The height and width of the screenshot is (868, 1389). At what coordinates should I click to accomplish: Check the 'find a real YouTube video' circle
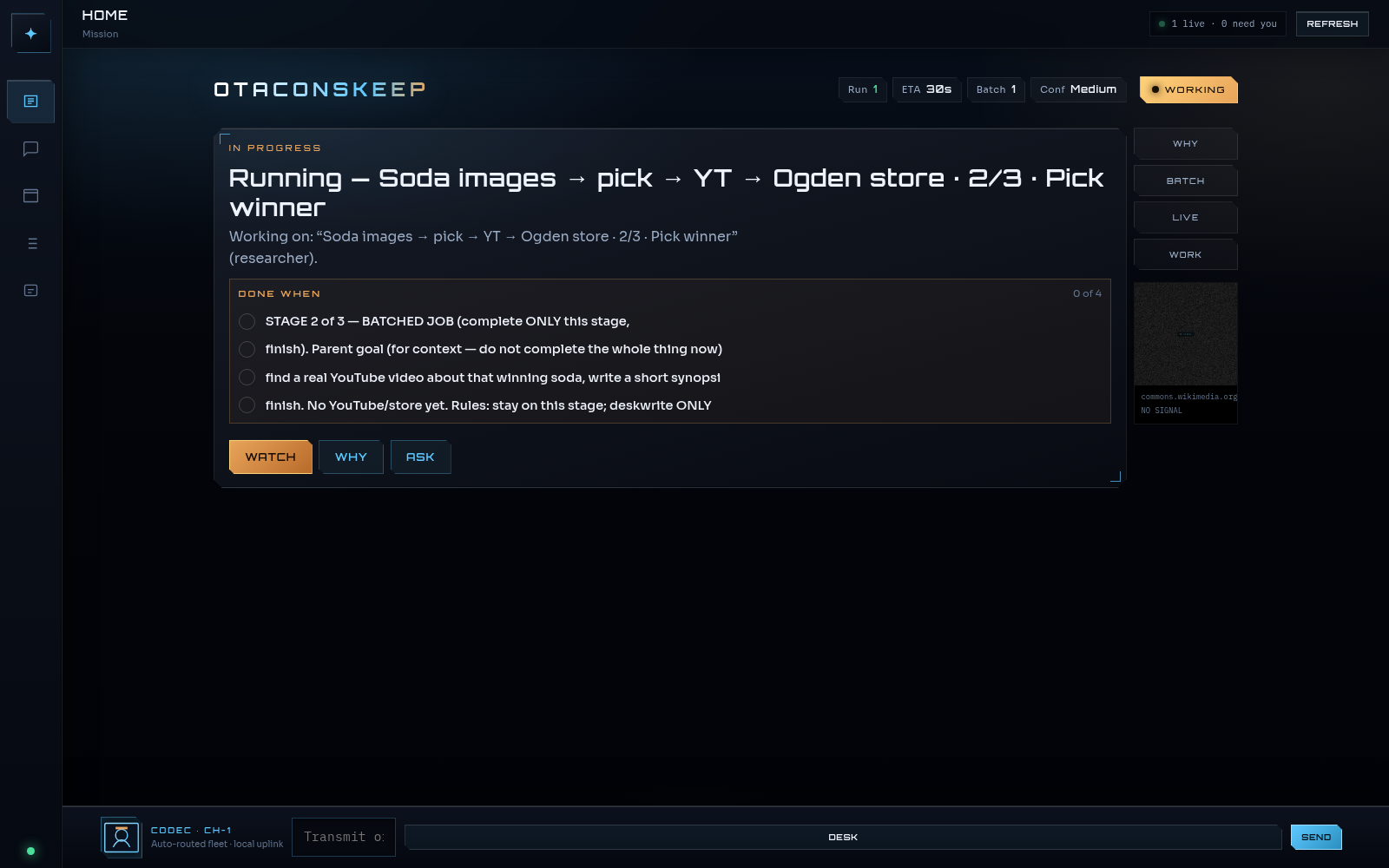click(x=247, y=378)
